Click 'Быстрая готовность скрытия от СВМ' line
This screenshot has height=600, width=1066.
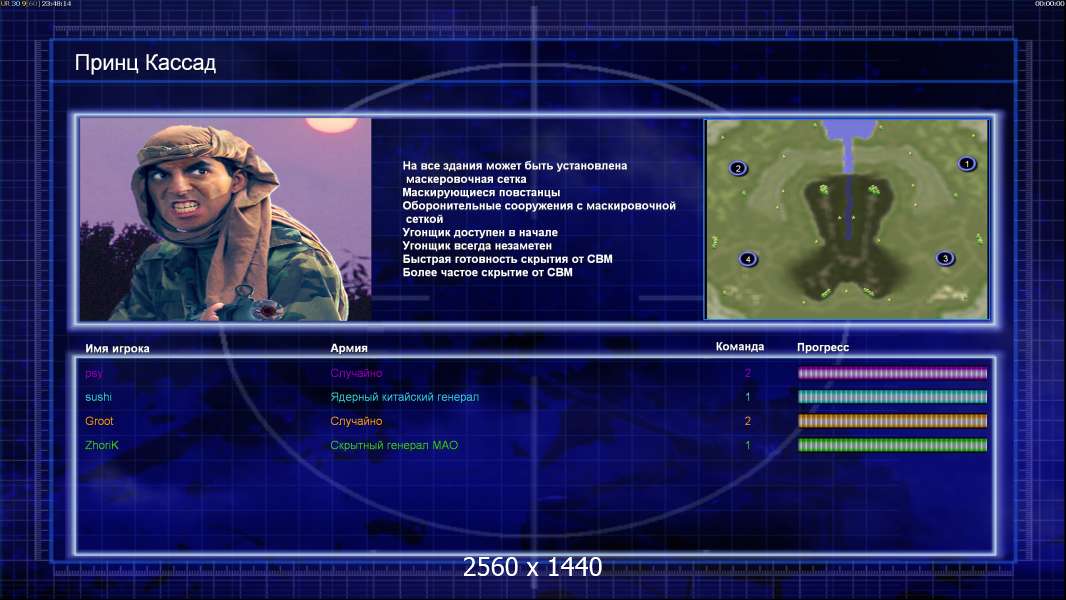[x=507, y=259]
